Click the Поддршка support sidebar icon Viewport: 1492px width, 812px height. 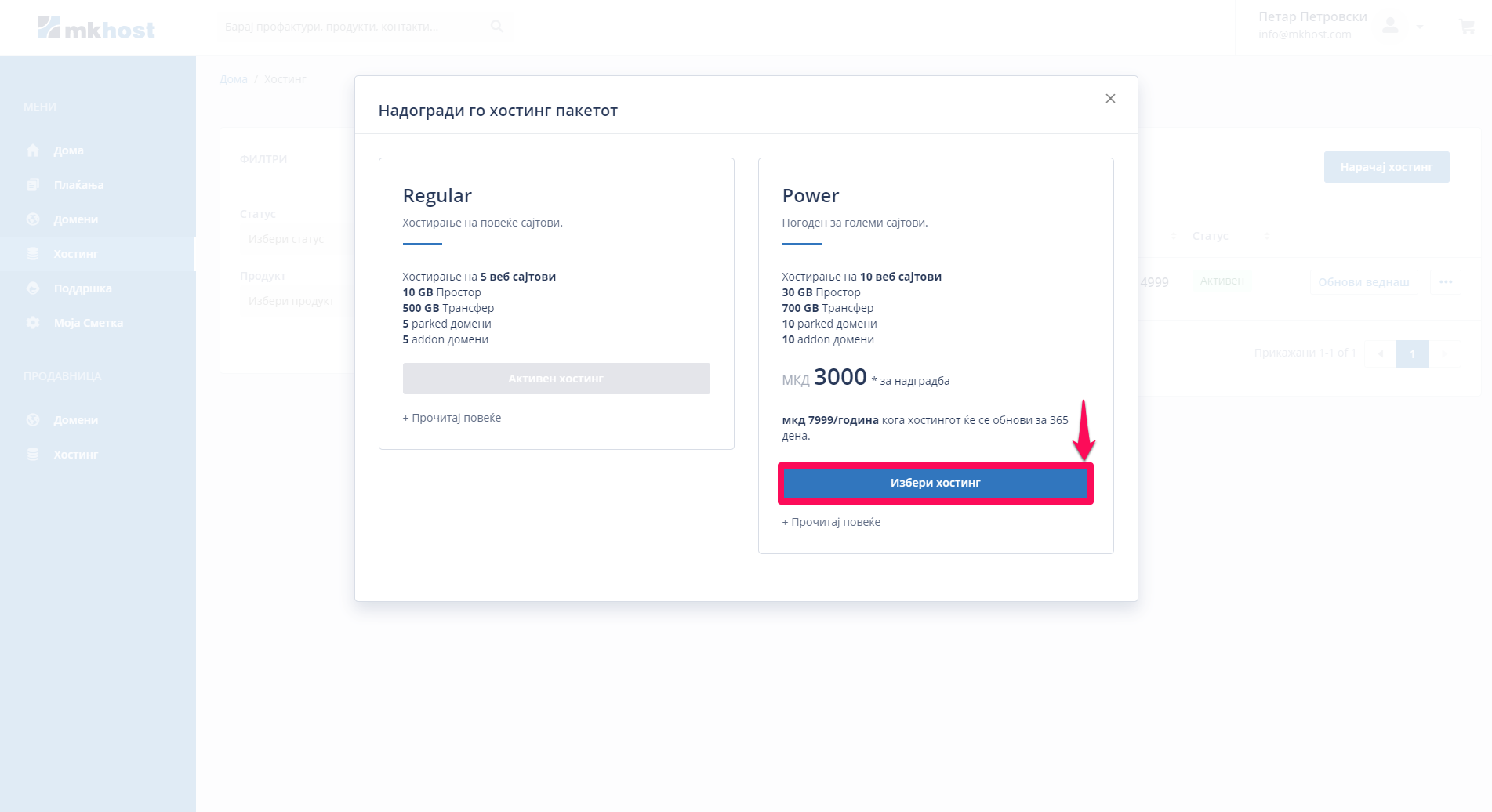[x=33, y=288]
